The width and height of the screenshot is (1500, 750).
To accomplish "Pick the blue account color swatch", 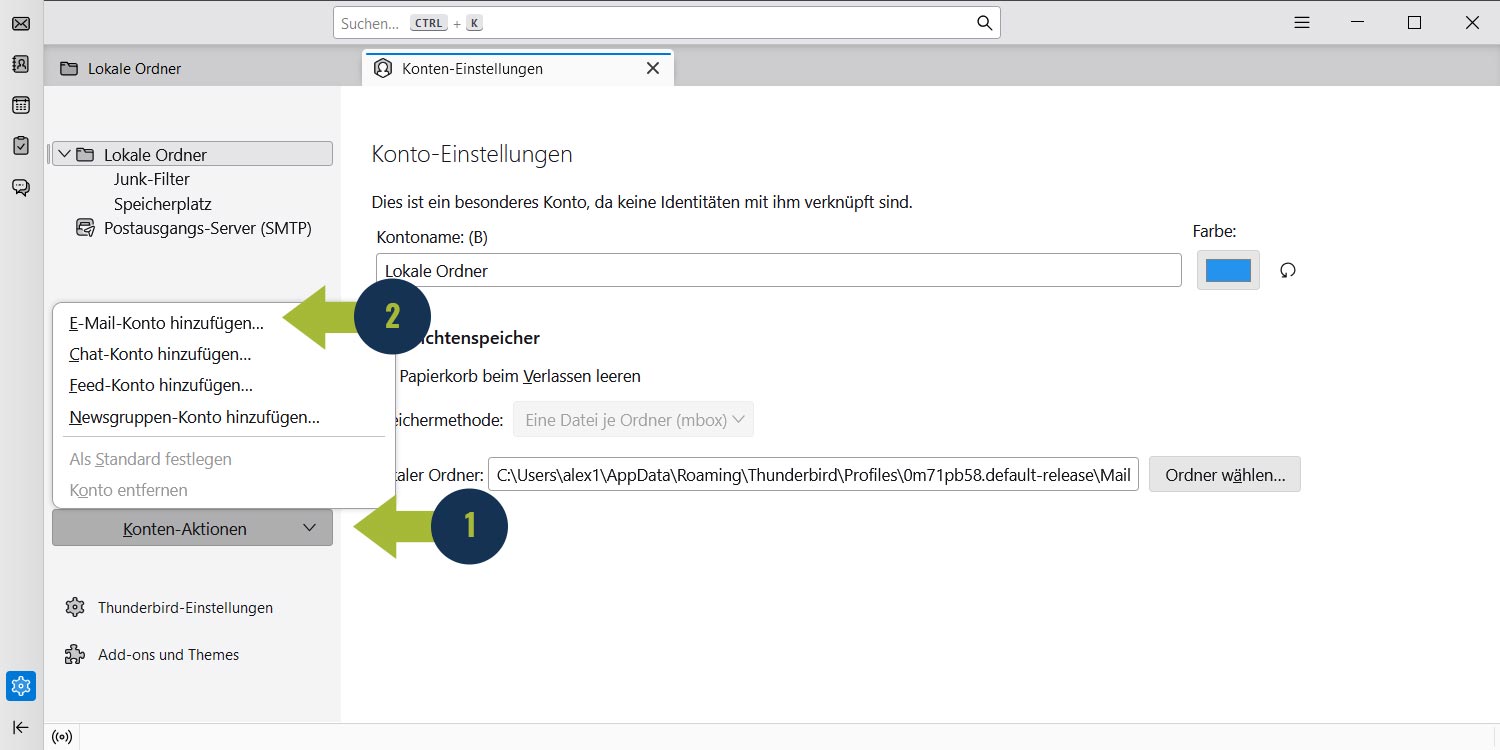I will [x=1228, y=270].
